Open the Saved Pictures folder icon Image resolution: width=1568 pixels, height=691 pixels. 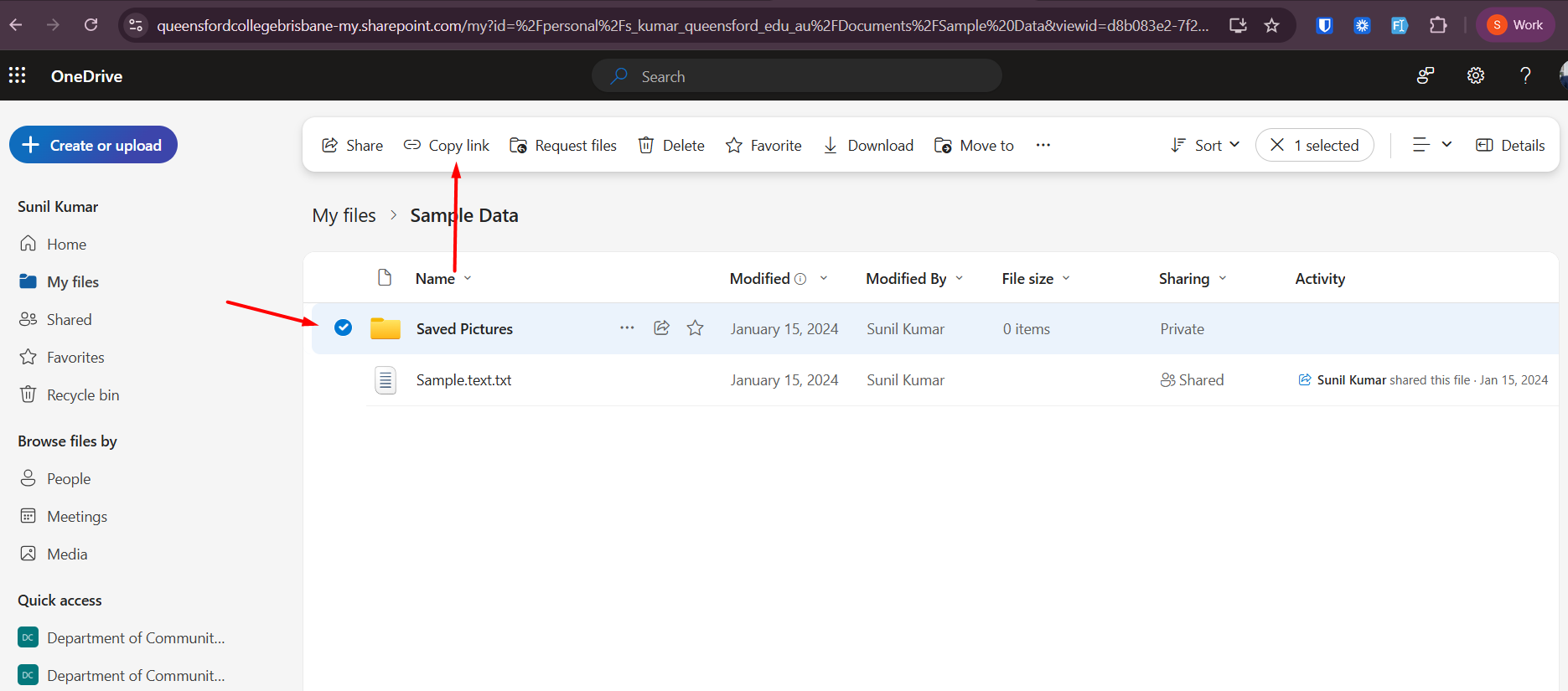pyautogui.click(x=386, y=328)
